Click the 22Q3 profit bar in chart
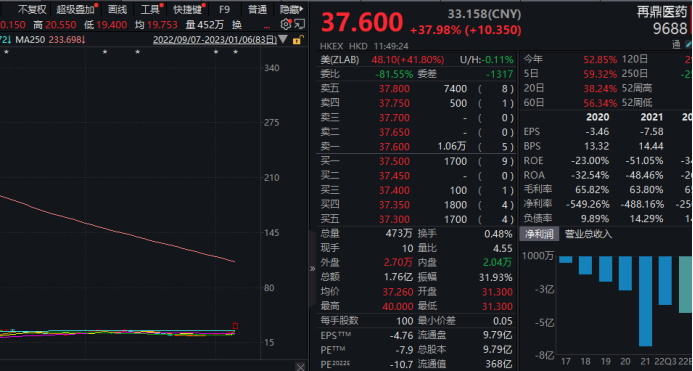Viewport: 693px width, 371px height. (x=665, y=280)
